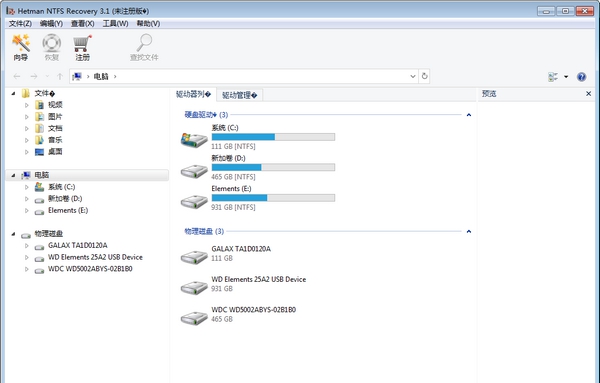This screenshot has height=383, width=600.
Task: Select WD Elements 25A2 USB Device in tree
Action: (95, 257)
